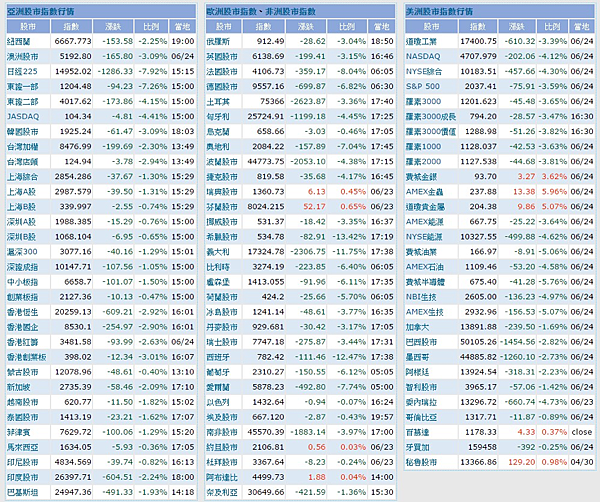Open the 法國股市 link
Viewport: 600px width, 502px height.
pos(222,72)
